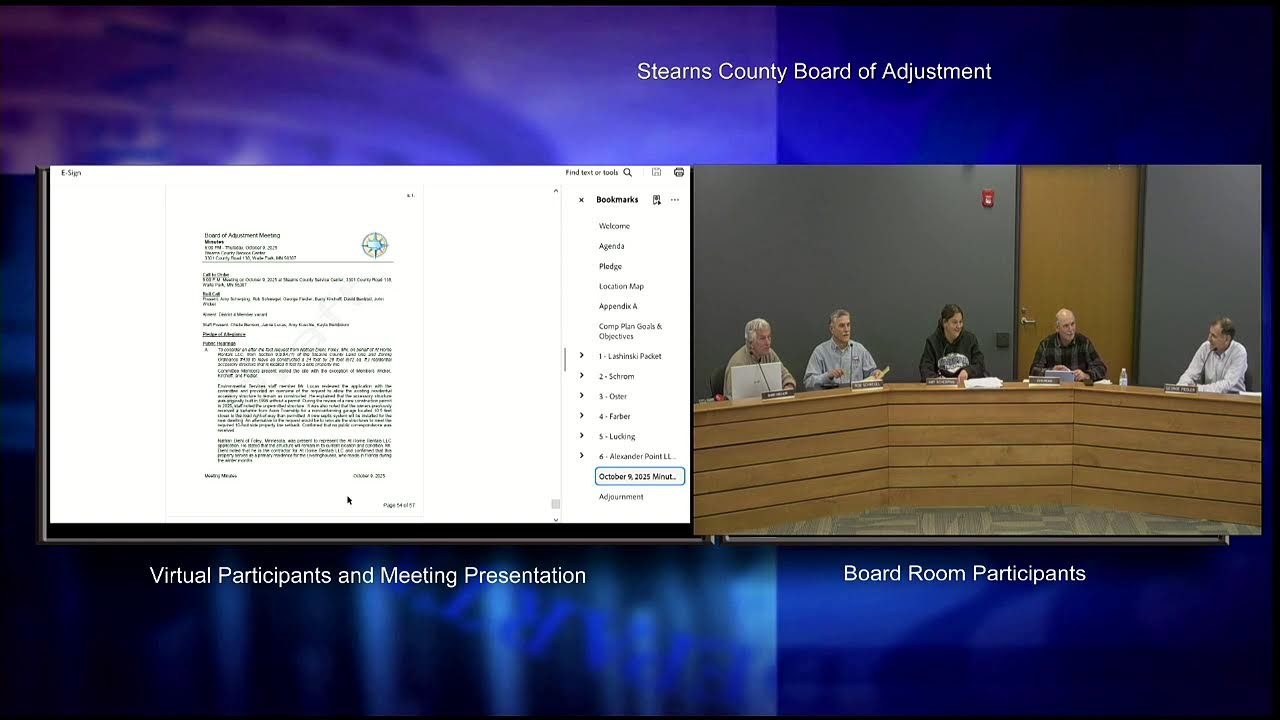Click the Page 54 of 57 footer text
This screenshot has height=720, width=1280.
point(399,505)
